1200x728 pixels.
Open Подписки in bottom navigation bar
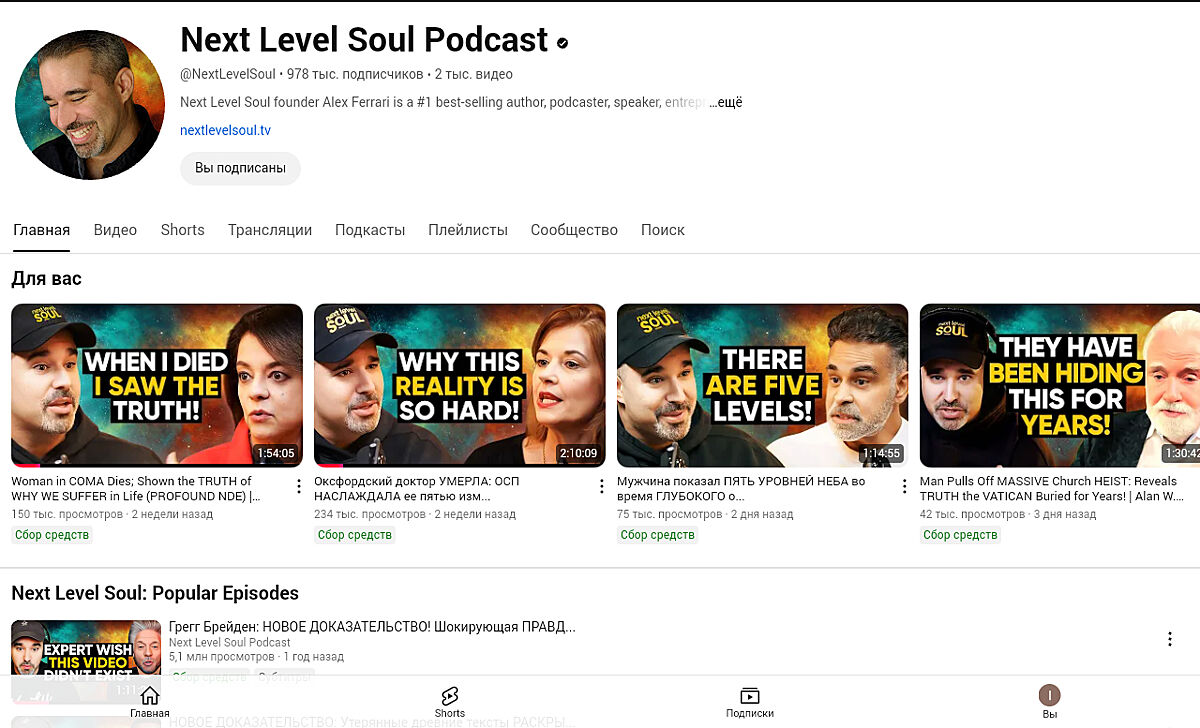[749, 697]
